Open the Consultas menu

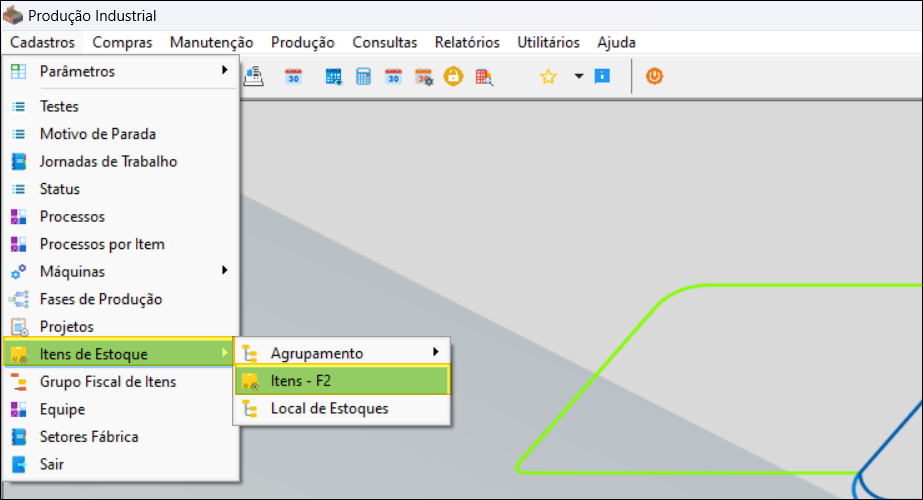[x=384, y=42]
